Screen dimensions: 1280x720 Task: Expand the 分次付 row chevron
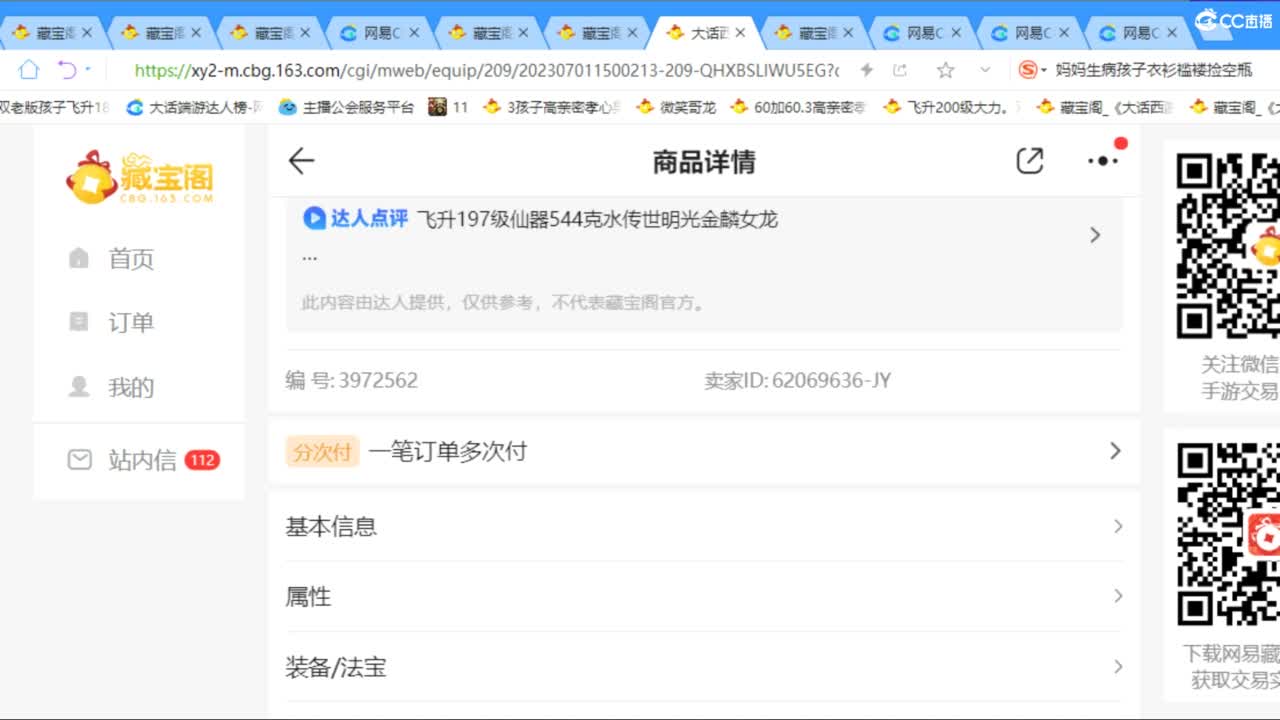[1115, 451]
